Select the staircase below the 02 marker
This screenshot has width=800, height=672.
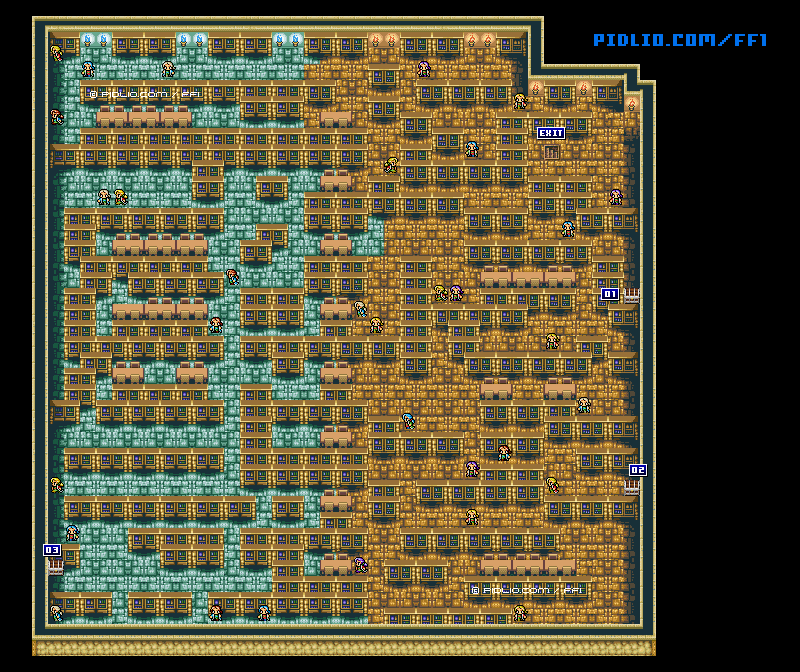point(631,487)
